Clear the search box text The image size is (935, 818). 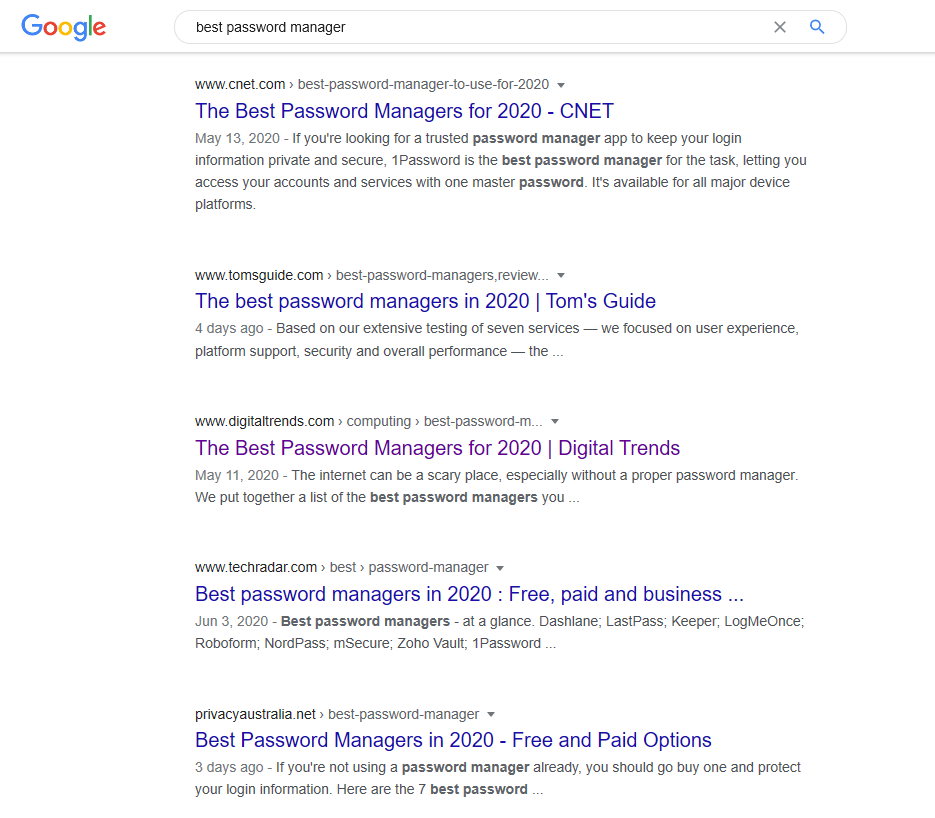point(780,27)
